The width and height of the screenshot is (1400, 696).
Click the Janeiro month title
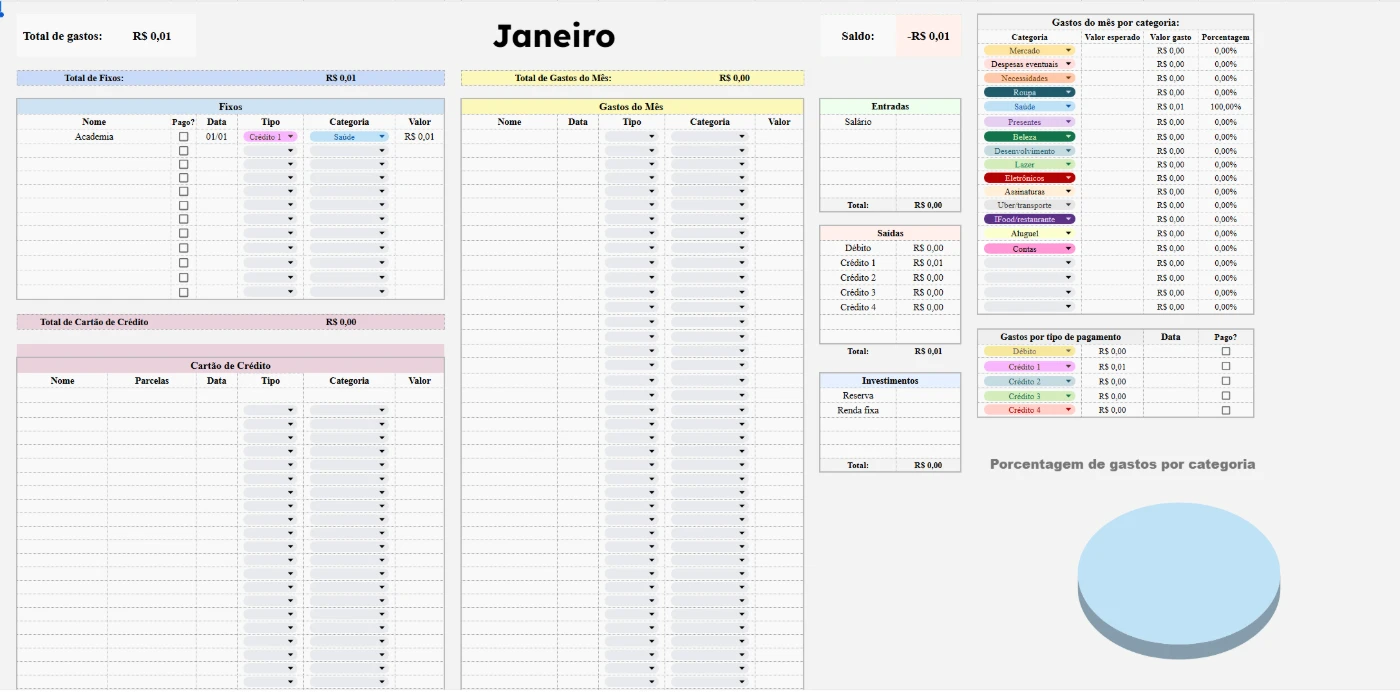pyautogui.click(x=554, y=37)
